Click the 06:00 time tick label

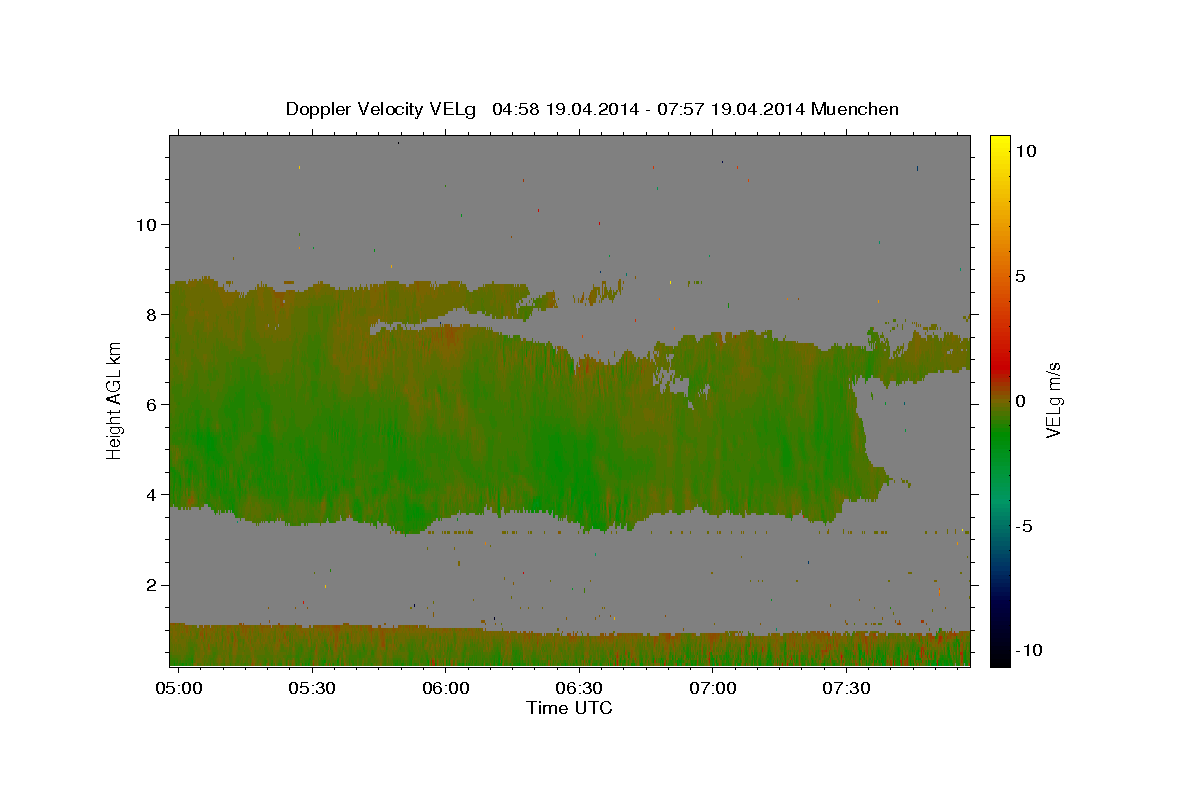click(446, 689)
